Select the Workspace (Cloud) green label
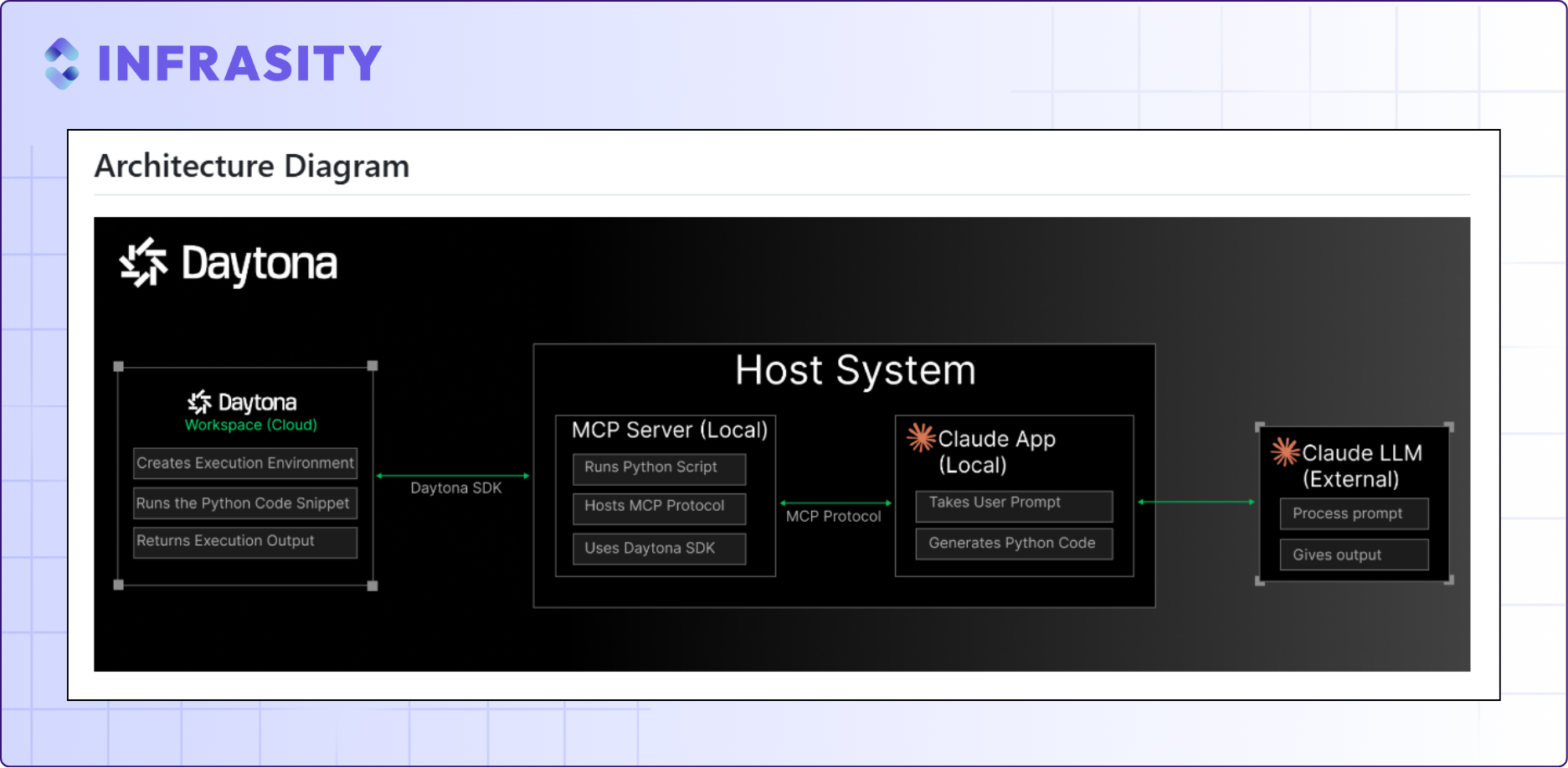Image resolution: width=1568 pixels, height=768 pixels. click(x=251, y=425)
